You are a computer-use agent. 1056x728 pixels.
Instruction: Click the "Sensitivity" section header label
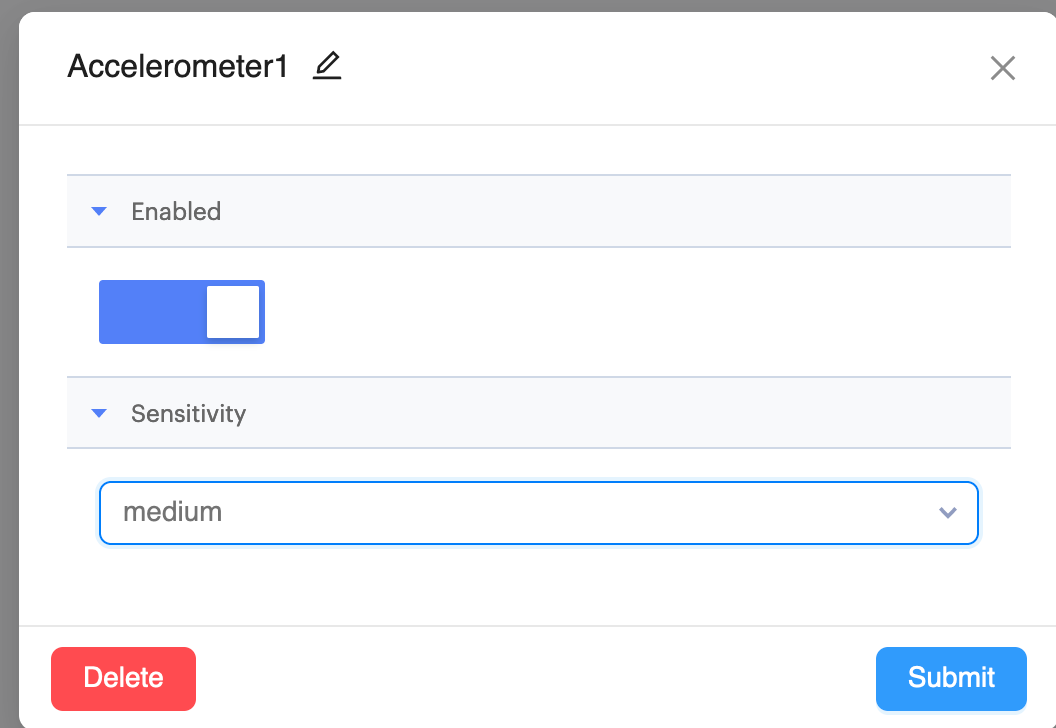188,413
